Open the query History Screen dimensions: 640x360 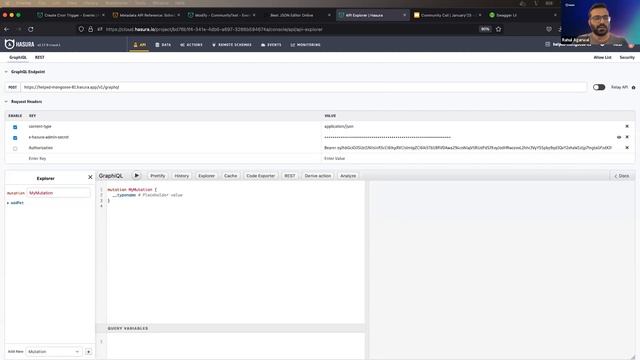pos(182,176)
